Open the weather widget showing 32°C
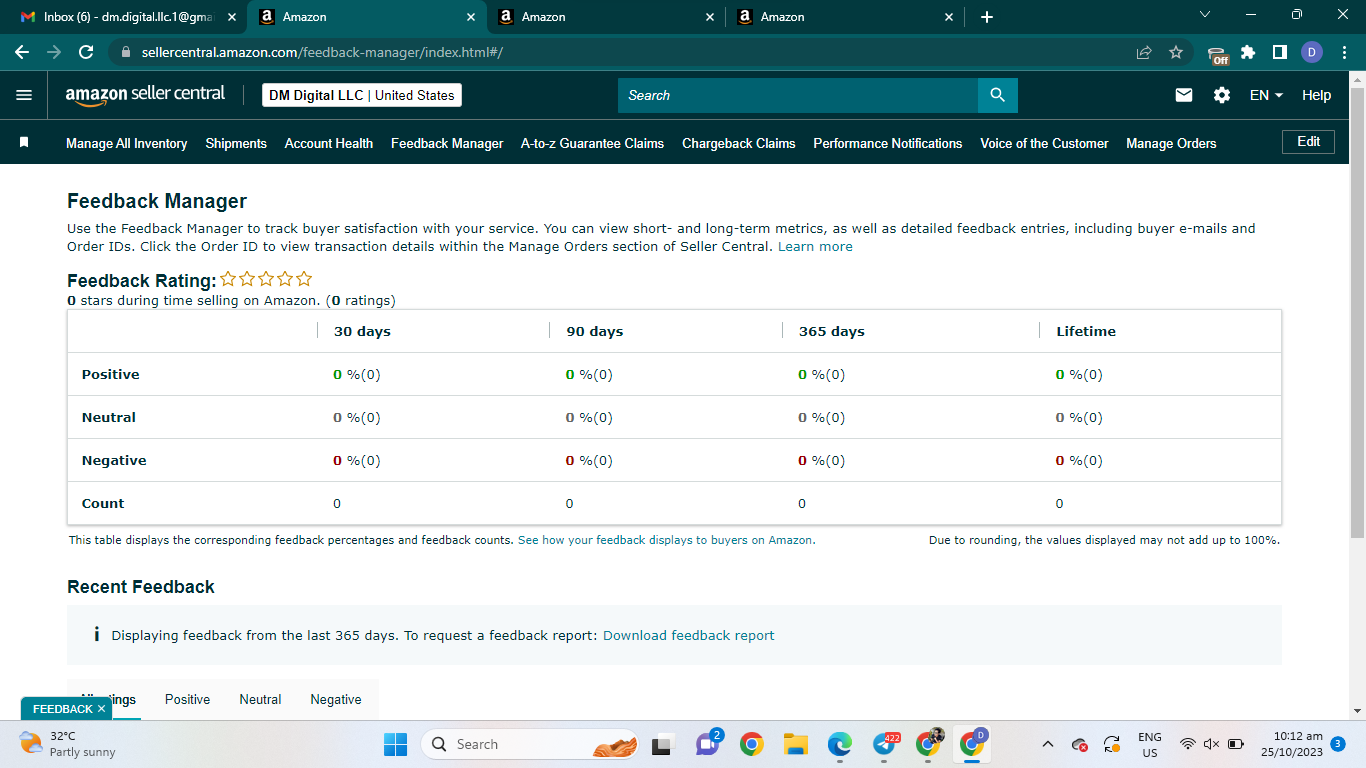Image resolution: width=1366 pixels, height=768 pixels. click(x=68, y=744)
